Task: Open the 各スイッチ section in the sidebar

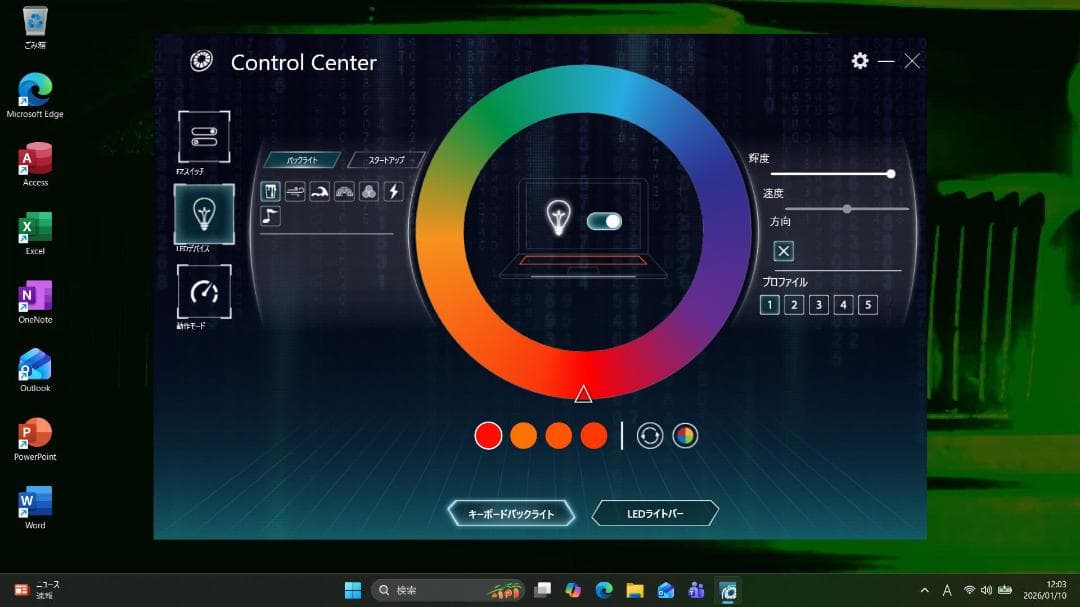Action: pyautogui.click(x=203, y=137)
